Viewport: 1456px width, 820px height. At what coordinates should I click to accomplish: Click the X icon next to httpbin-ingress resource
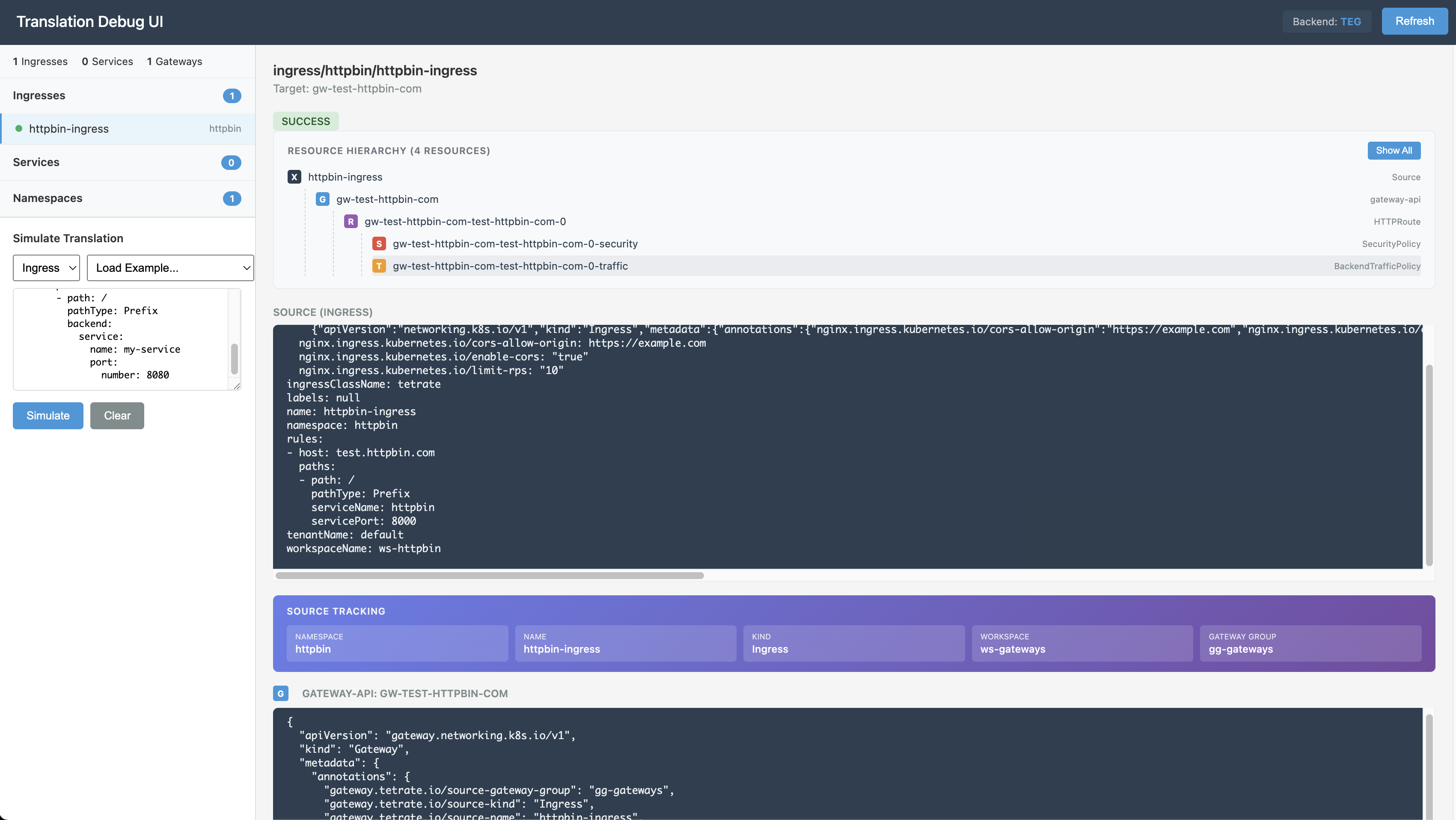(294, 177)
